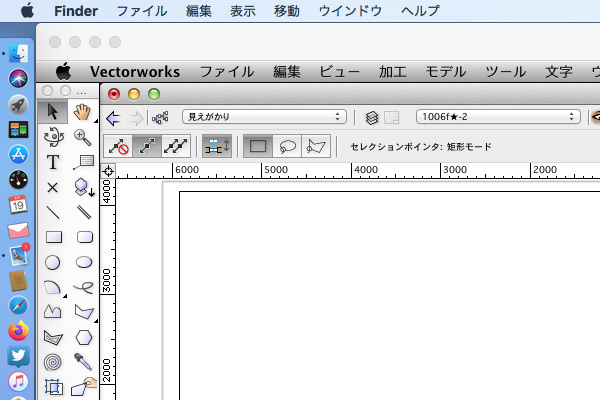Screen dimensions: 600x400
Task: Select the Circle tool
Action: 52,263
